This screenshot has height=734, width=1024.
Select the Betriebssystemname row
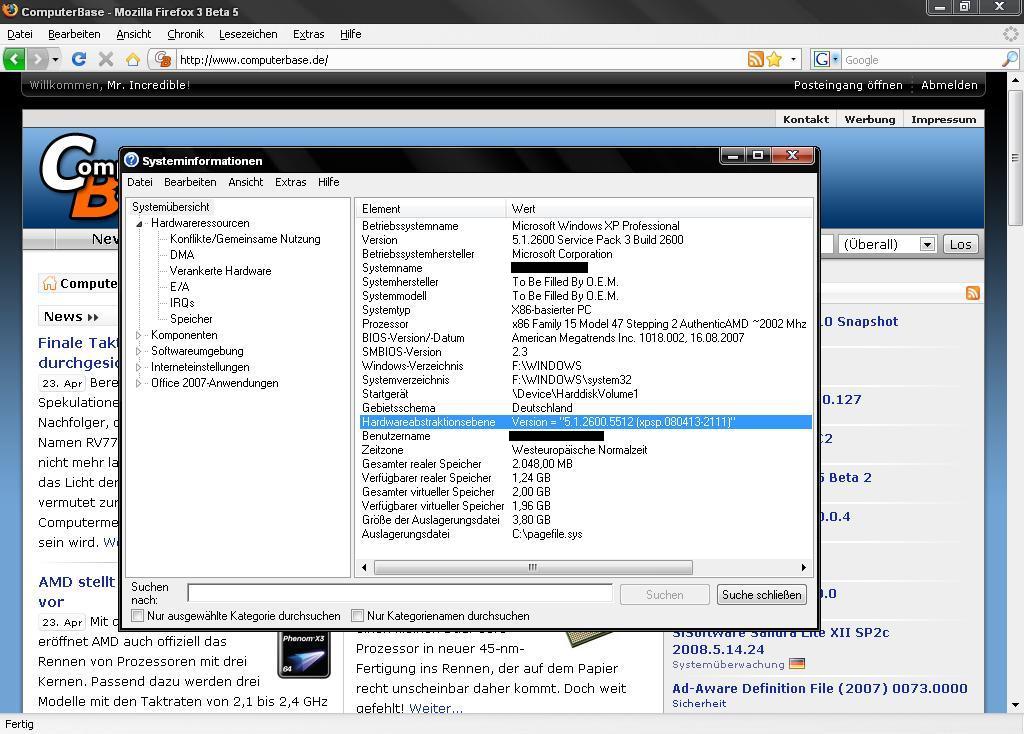click(x=586, y=226)
